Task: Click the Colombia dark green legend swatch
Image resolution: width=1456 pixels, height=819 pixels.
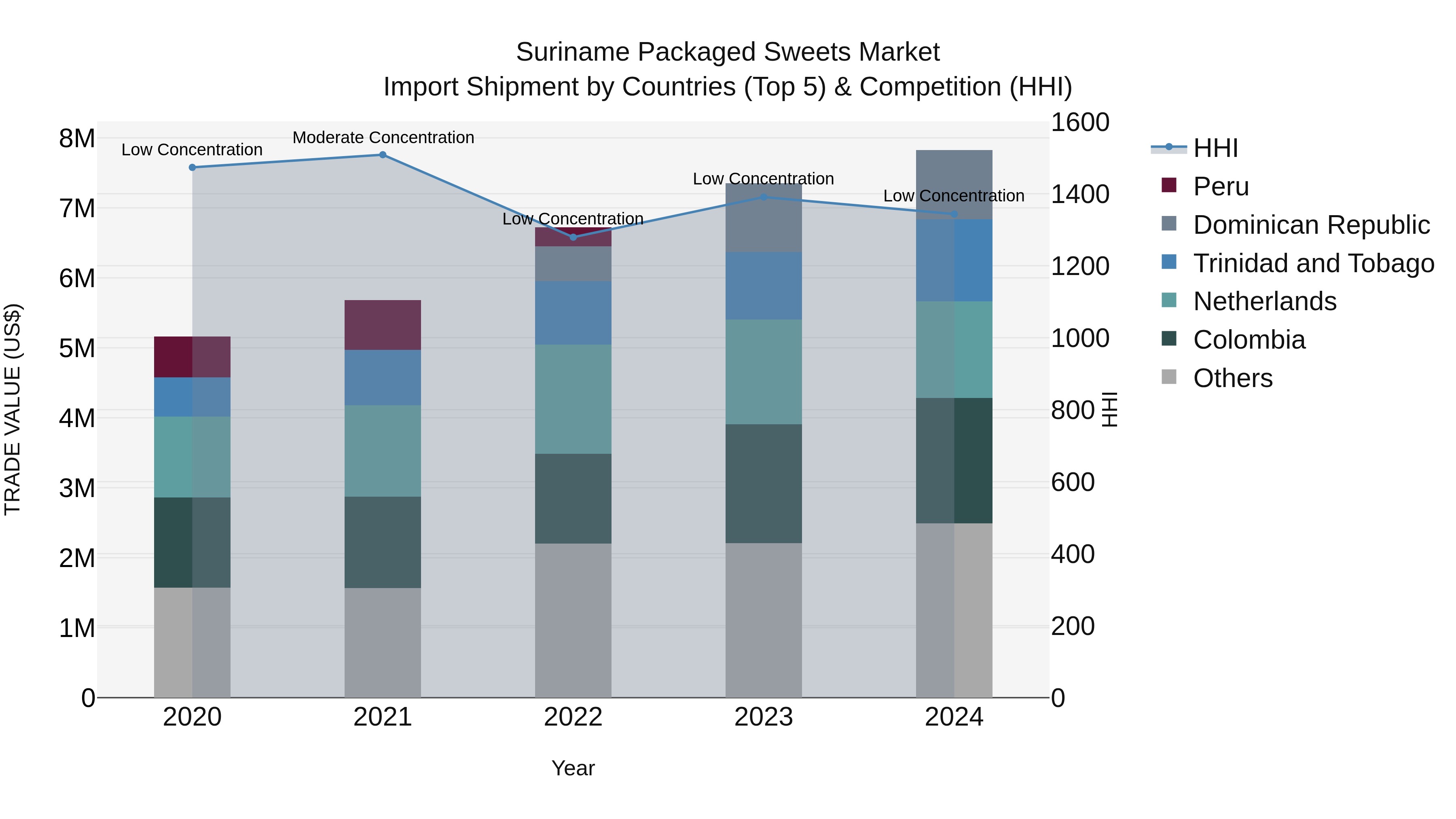Action: pyautogui.click(x=1169, y=339)
